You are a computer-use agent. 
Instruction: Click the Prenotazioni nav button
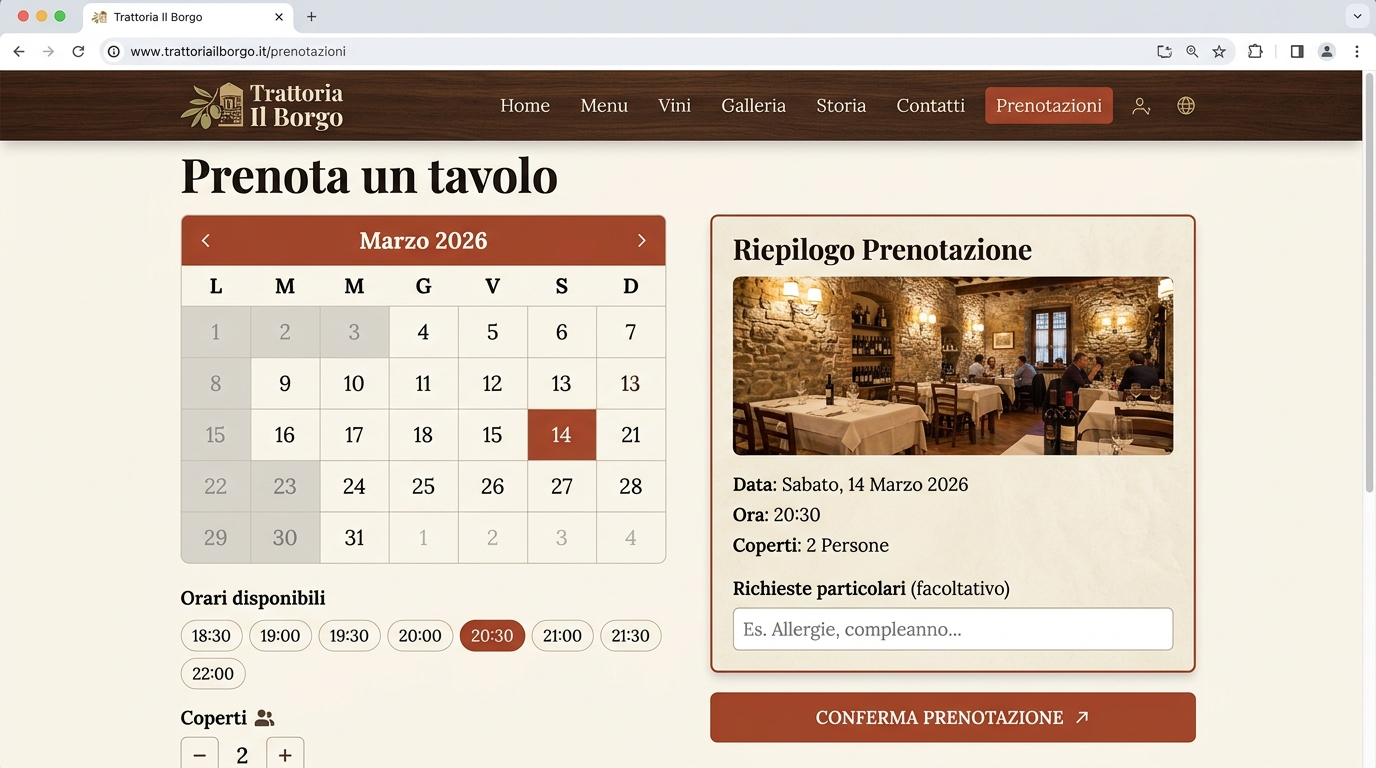pyautogui.click(x=1049, y=106)
